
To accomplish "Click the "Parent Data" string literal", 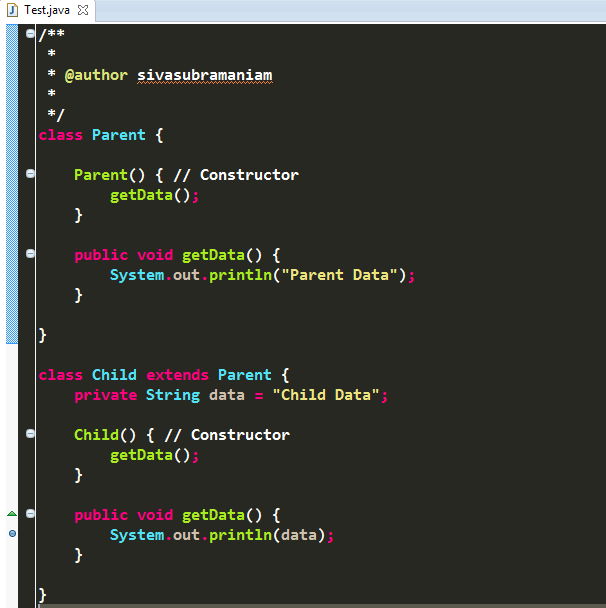I will click(339, 275).
